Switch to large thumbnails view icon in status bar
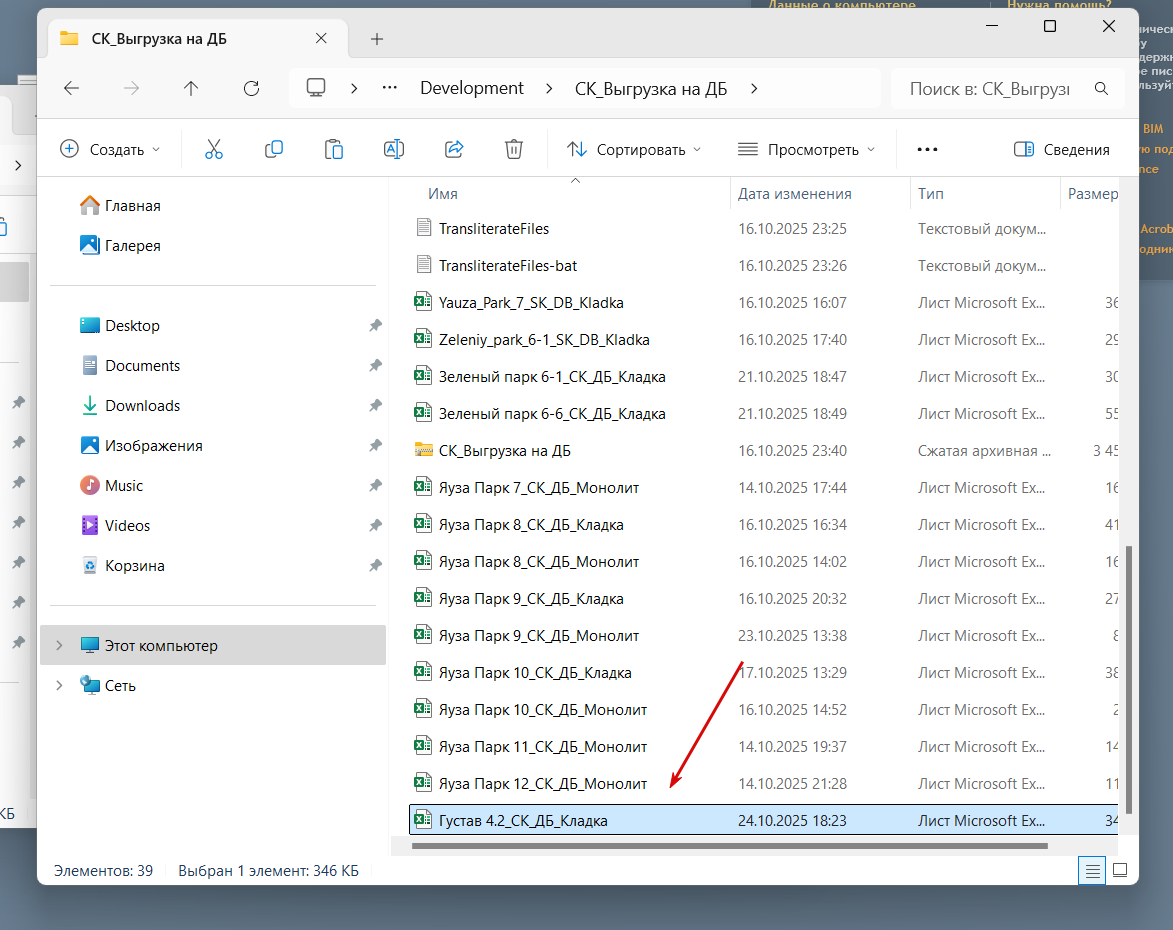Viewport: 1173px width, 930px height. (x=1120, y=870)
